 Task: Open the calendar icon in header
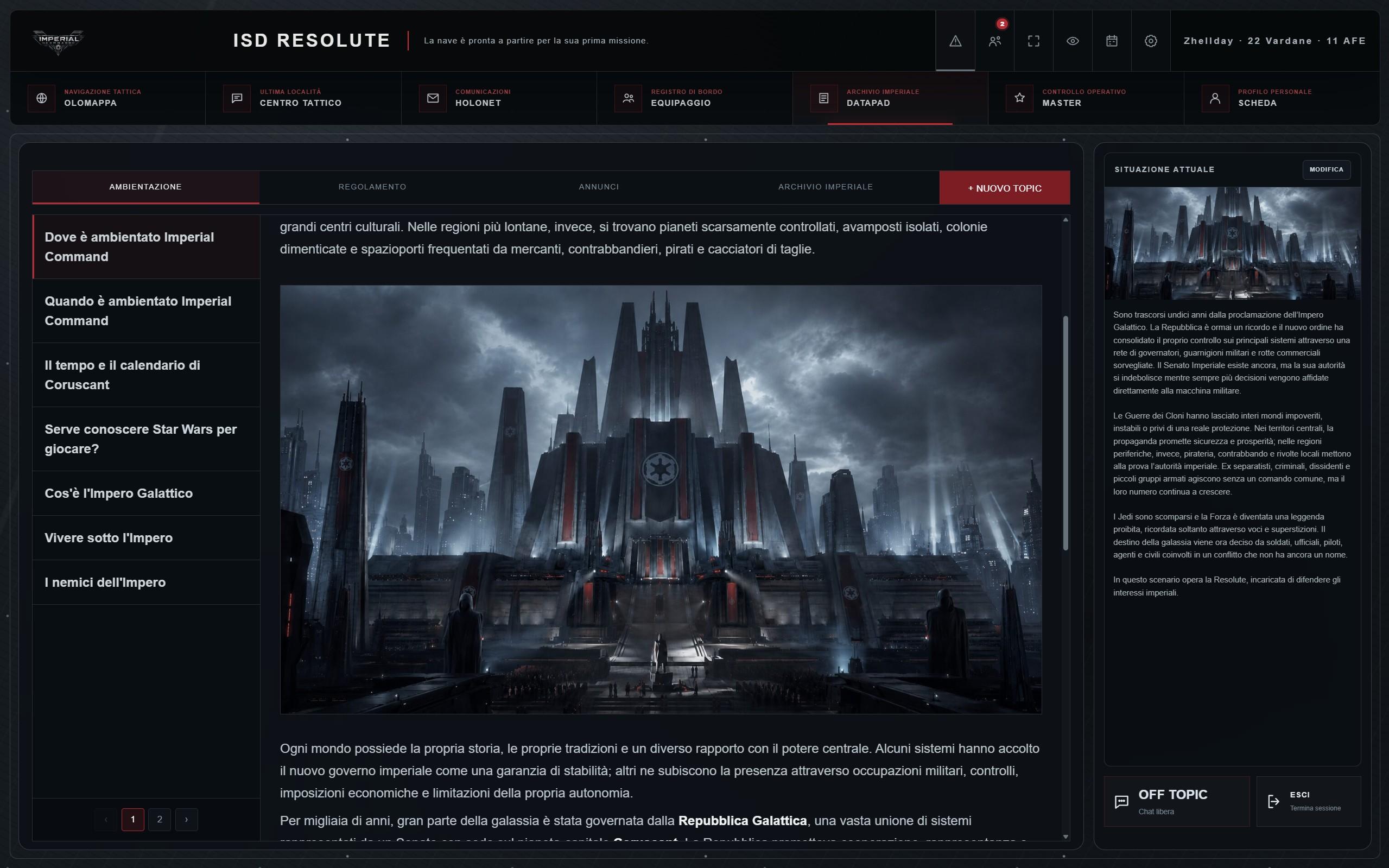point(1112,41)
